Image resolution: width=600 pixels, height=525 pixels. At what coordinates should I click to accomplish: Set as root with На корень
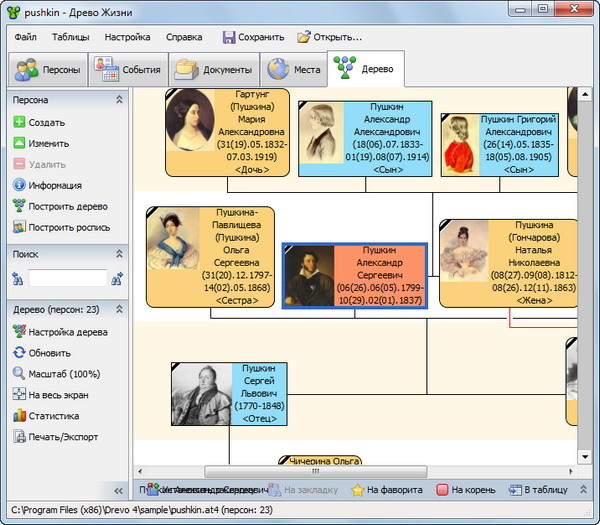click(x=442, y=490)
